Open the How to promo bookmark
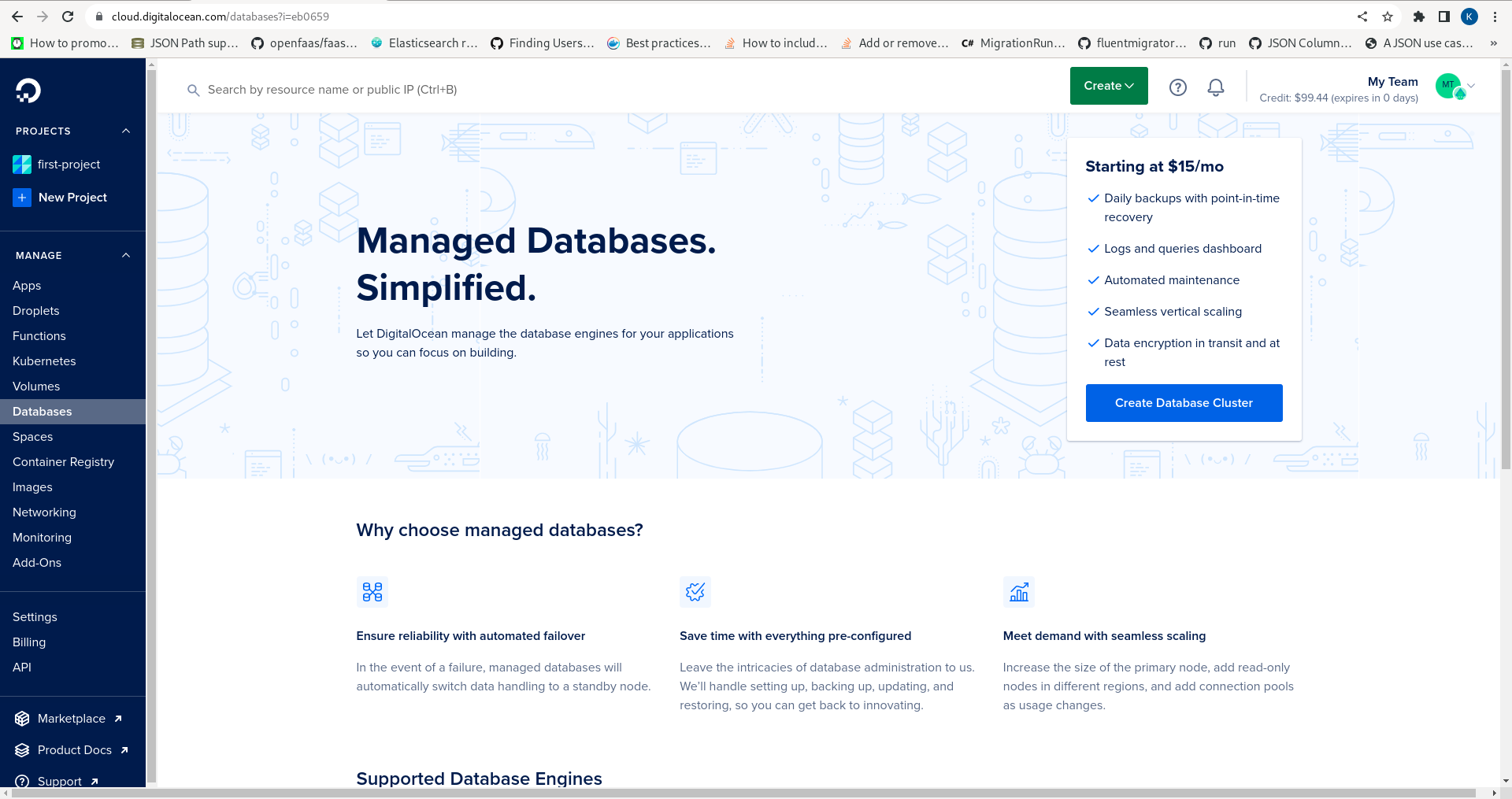The width and height of the screenshot is (1512, 799). (65, 43)
